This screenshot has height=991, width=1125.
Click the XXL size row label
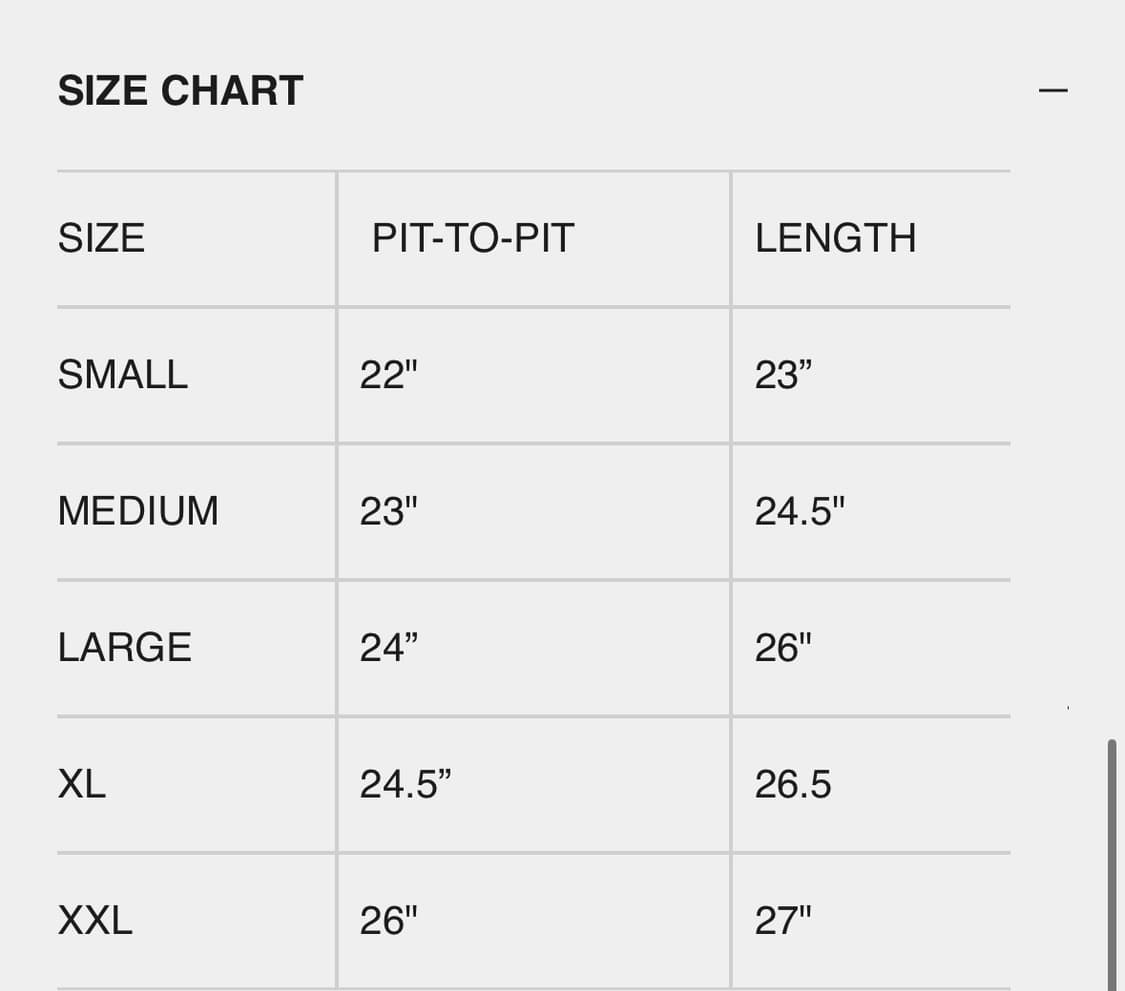point(95,920)
